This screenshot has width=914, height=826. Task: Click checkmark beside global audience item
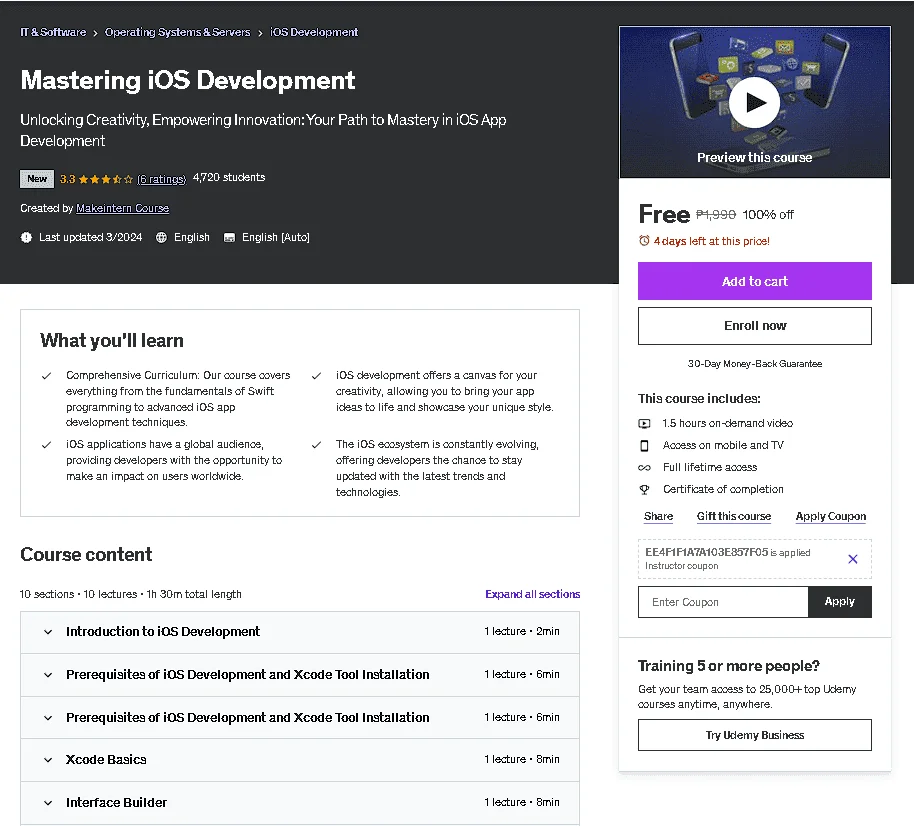pos(47,445)
